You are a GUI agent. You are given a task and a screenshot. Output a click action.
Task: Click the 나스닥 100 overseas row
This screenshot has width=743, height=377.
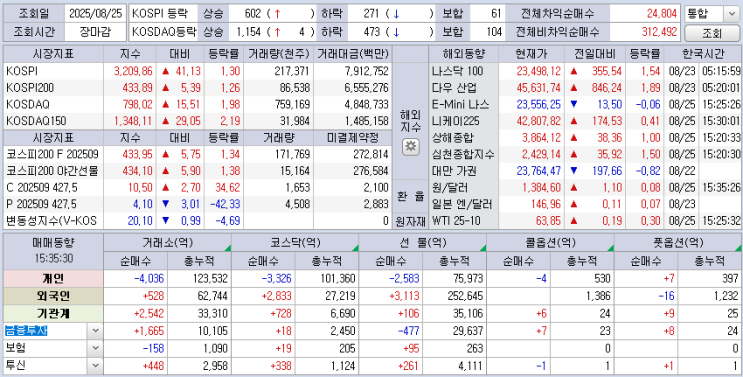click(x=585, y=72)
